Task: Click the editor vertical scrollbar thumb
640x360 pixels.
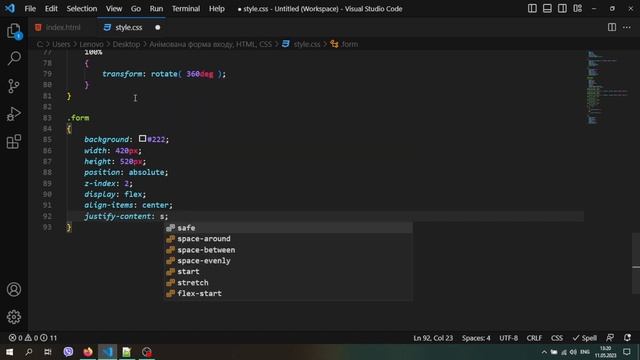Action: coord(636,263)
